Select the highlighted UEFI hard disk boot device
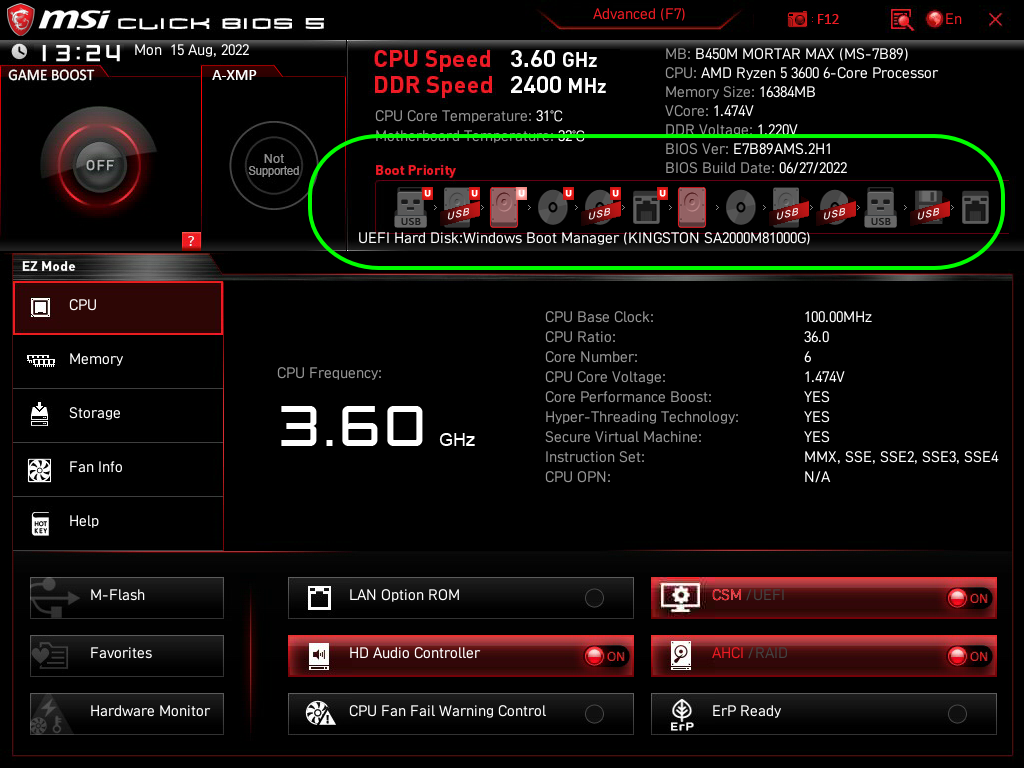1024x768 pixels. pyautogui.click(x=505, y=208)
